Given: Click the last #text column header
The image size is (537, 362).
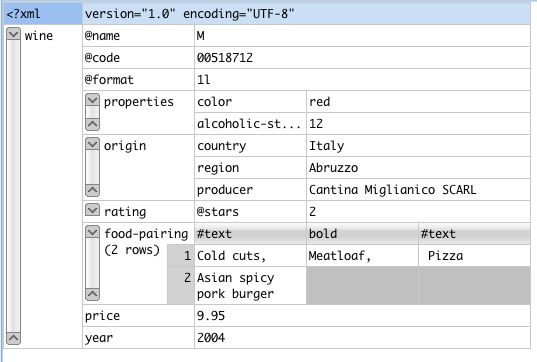Looking at the screenshot, I should pos(475,234).
